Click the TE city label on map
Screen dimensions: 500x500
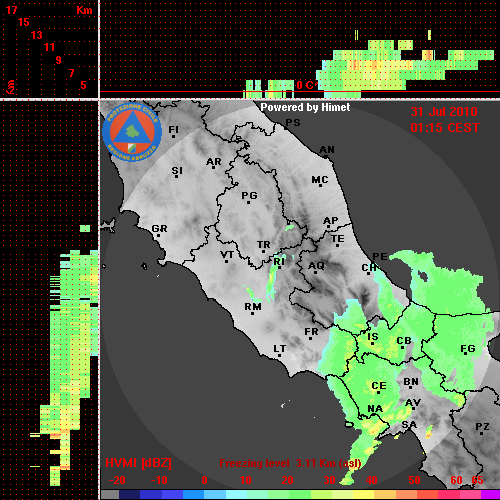pos(338,239)
